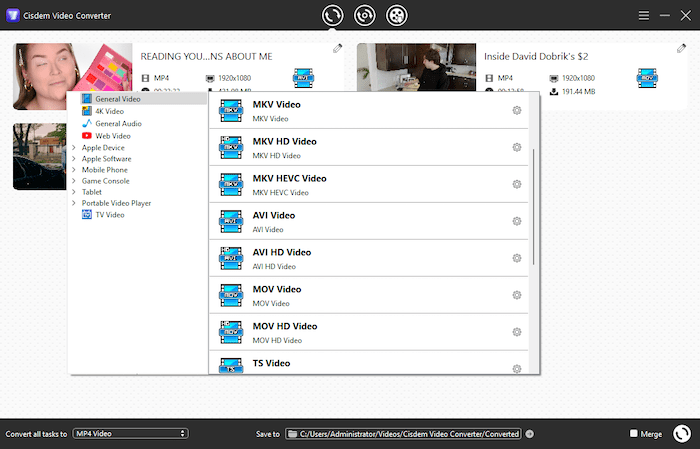This screenshot has width=700, height=449.
Task: Click the MKV Video format icon
Action: (x=231, y=111)
